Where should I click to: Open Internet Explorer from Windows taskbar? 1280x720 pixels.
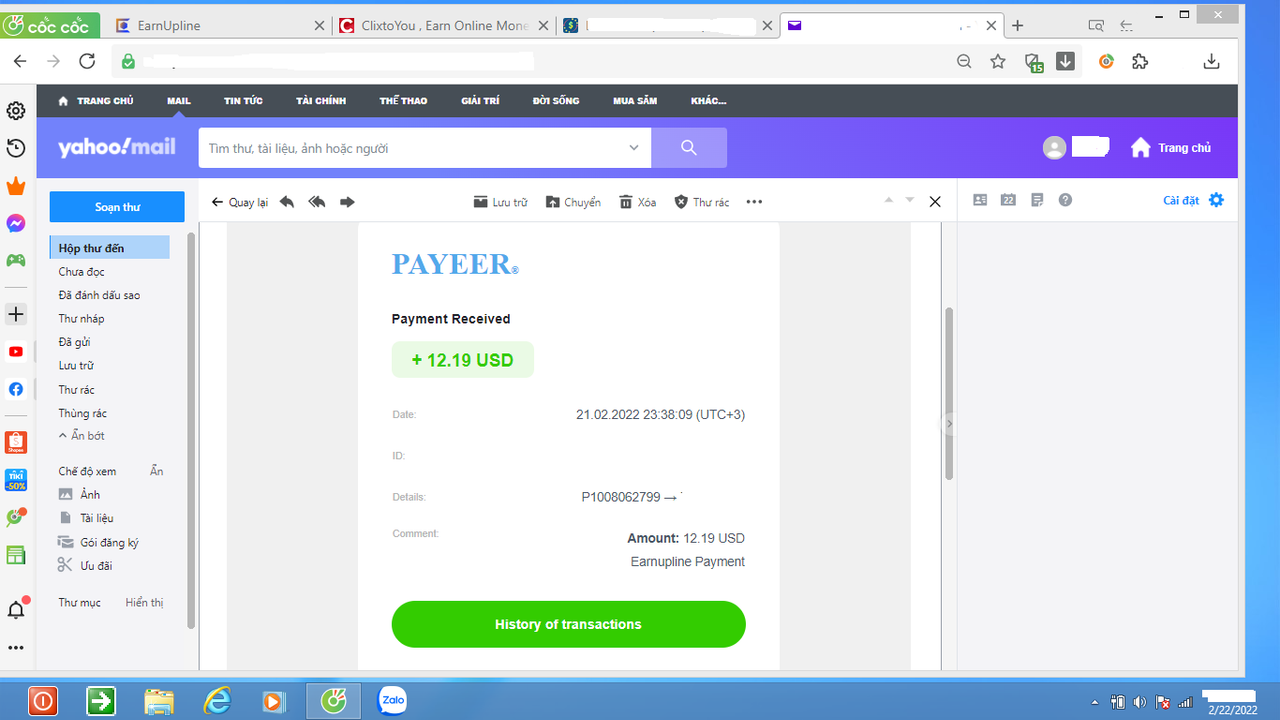217,701
